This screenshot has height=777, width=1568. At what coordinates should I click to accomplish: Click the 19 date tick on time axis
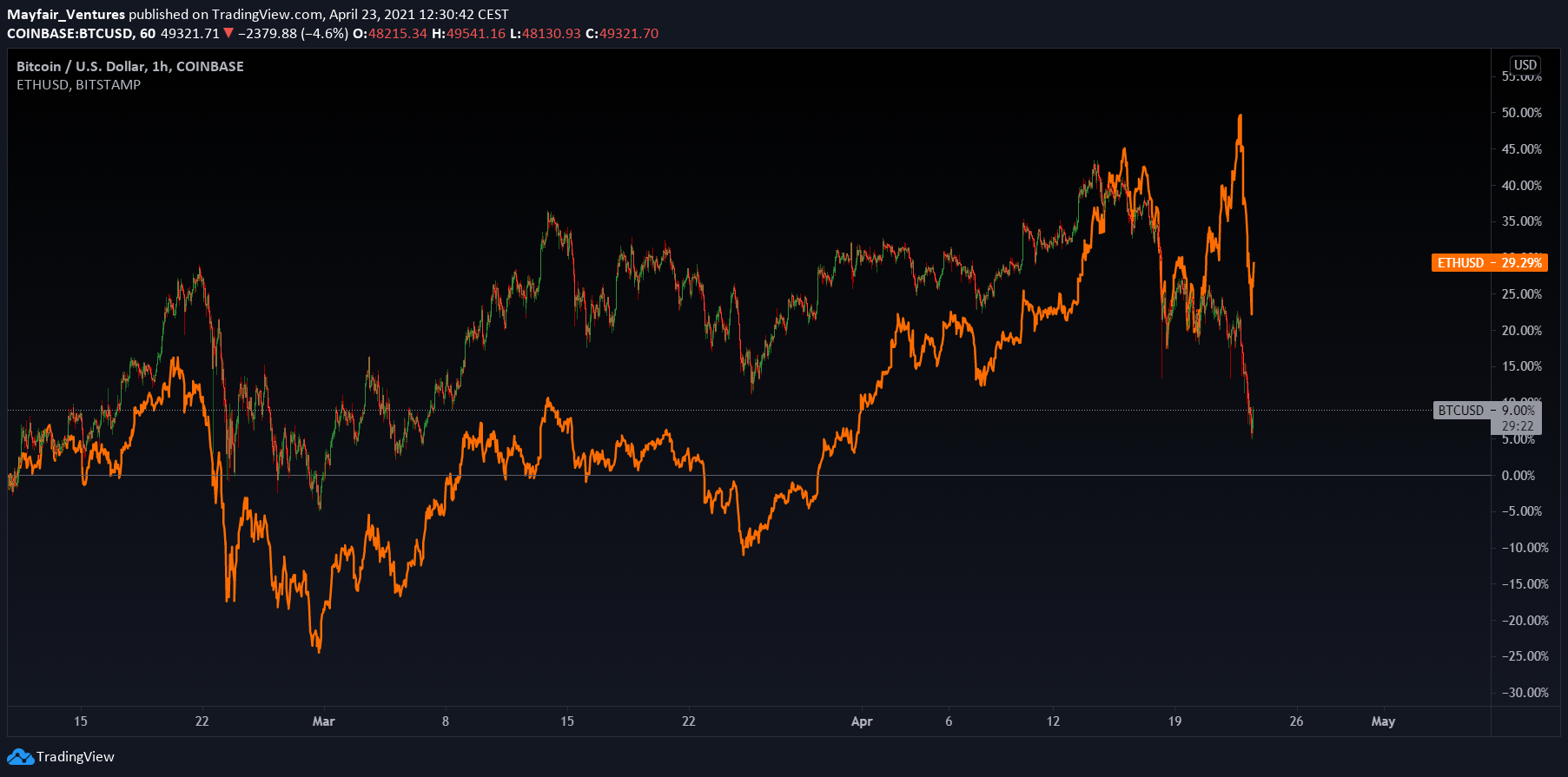point(1174,721)
